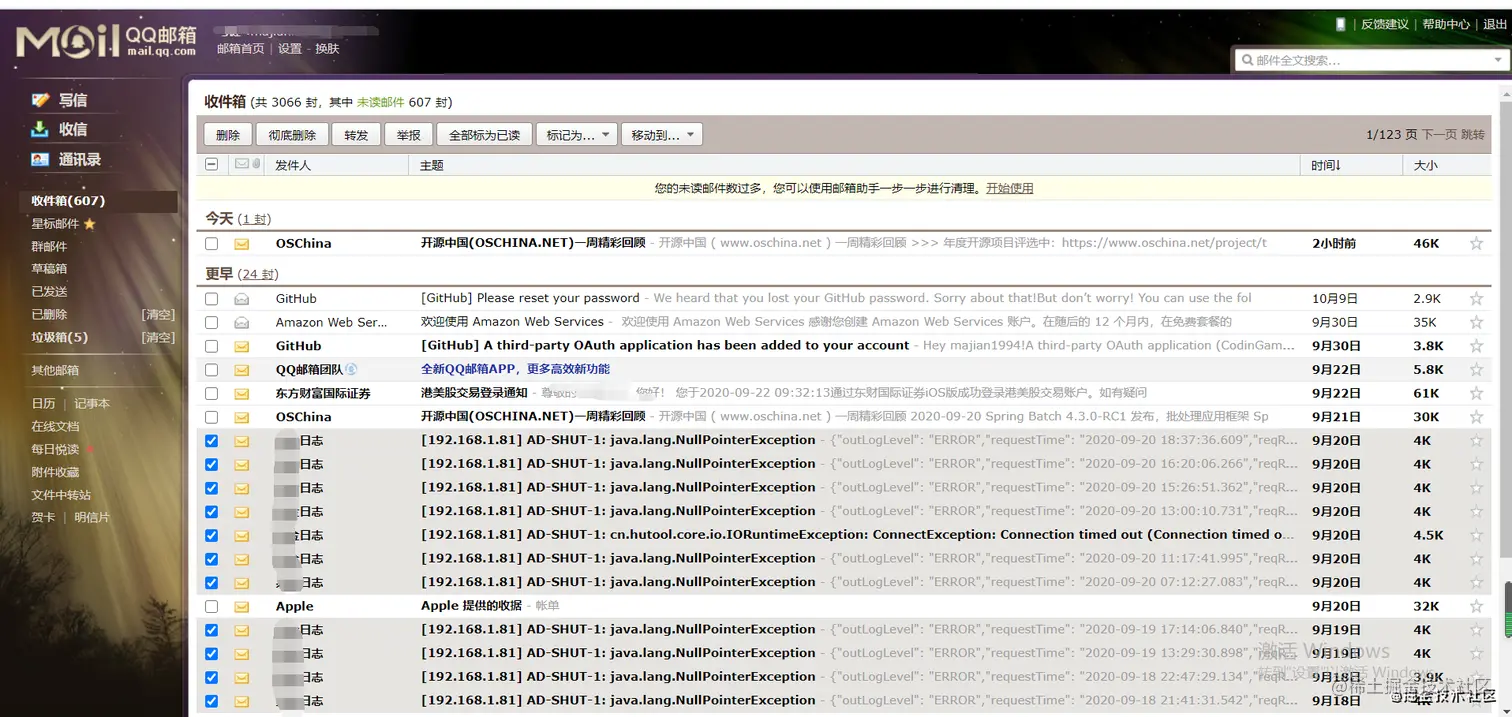
Task: Open the 草稿箱 folder
Action: pos(49,269)
